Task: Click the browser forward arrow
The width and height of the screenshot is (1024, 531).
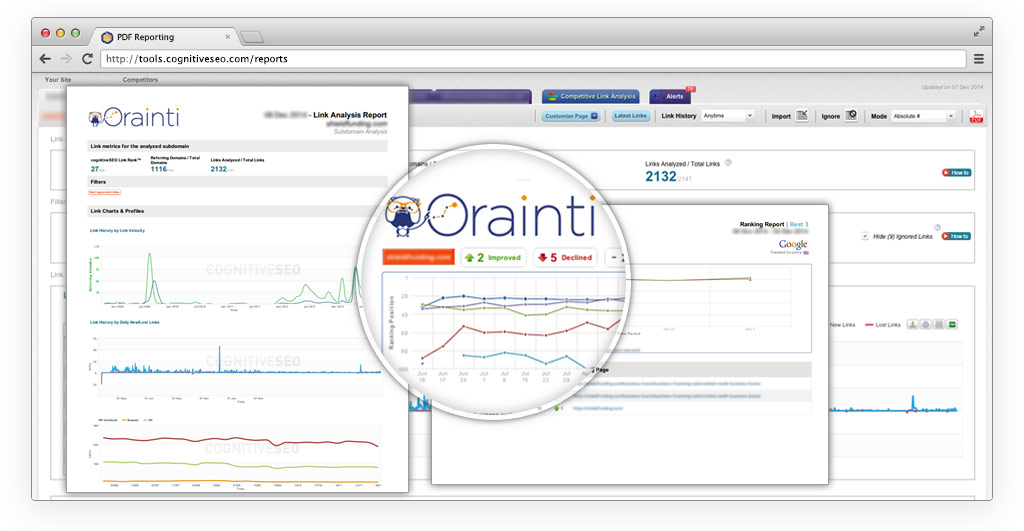Action: pyautogui.click(x=66, y=59)
